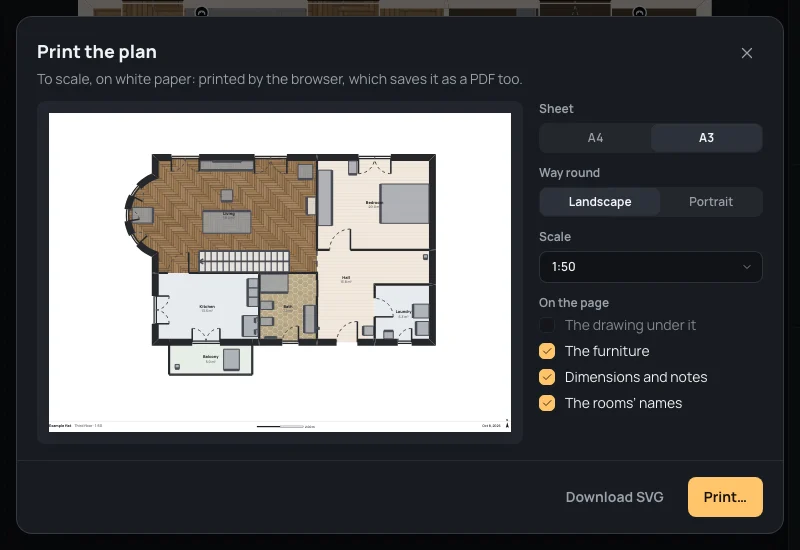800x550 pixels.
Task: Open the Scale dropdown showing 1:50
Action: [x=651, y=267]
